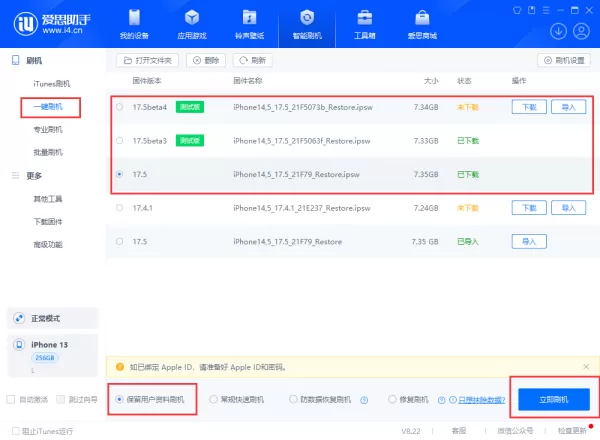Select the 17.5beta3 firmware radio button
Viewport: 600px width, 440px height.
119,141
